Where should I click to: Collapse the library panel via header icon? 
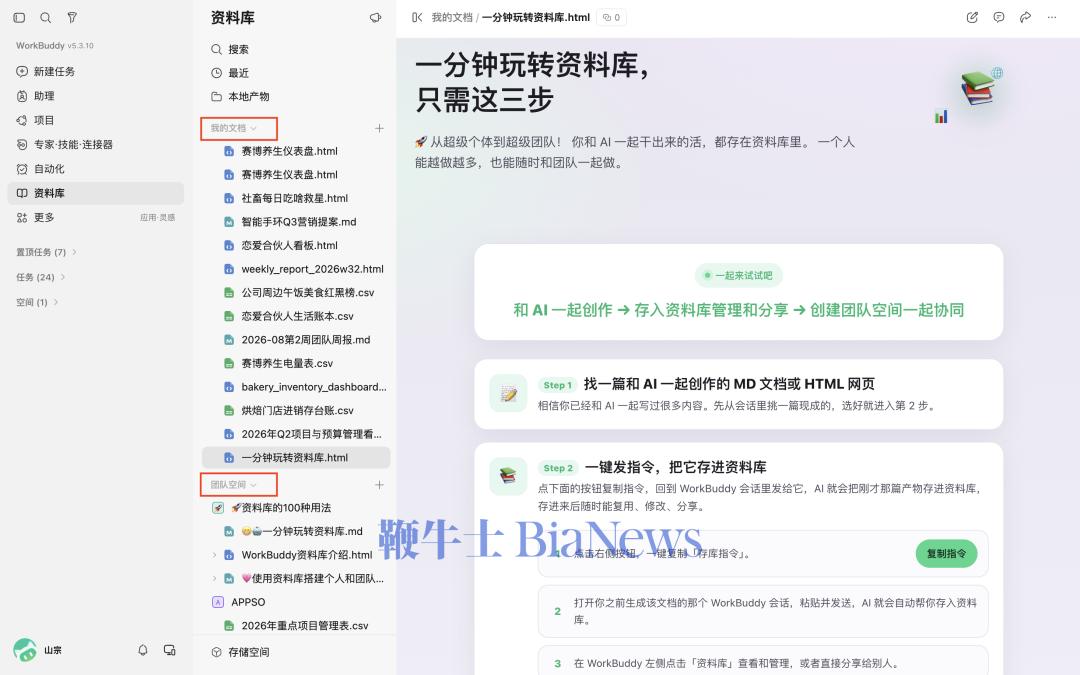click(417, 18)
